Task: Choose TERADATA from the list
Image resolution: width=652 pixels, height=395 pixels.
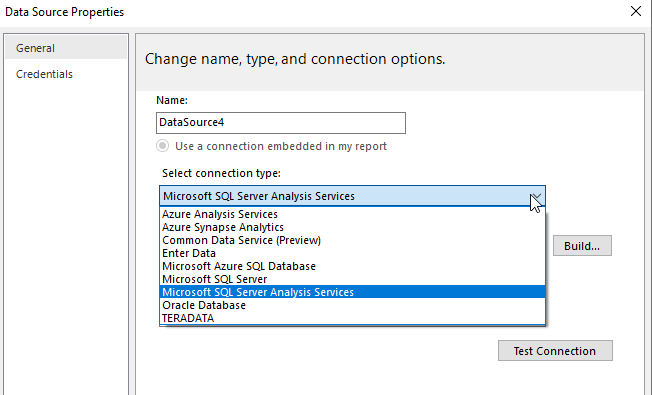Action: [x=352, y=318]
